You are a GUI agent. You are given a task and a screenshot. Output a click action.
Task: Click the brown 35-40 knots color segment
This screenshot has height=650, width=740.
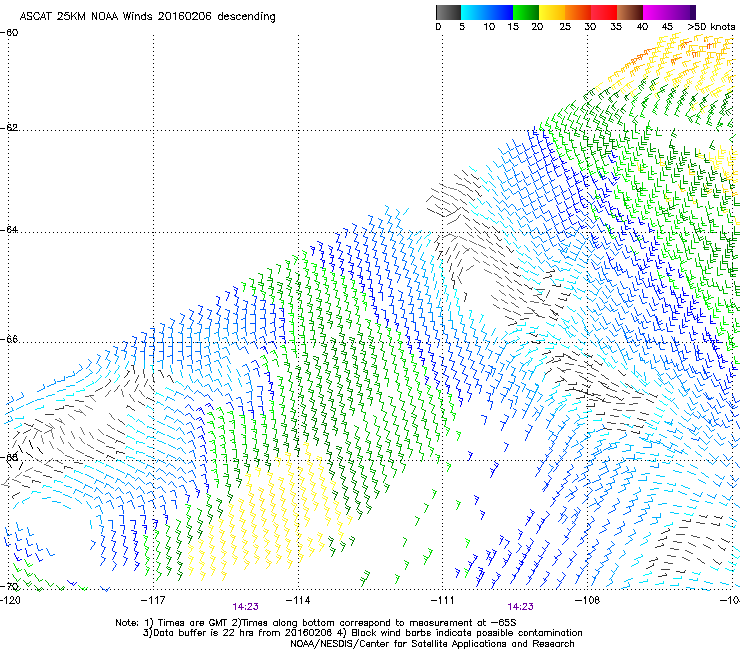[x=630, y=12]
